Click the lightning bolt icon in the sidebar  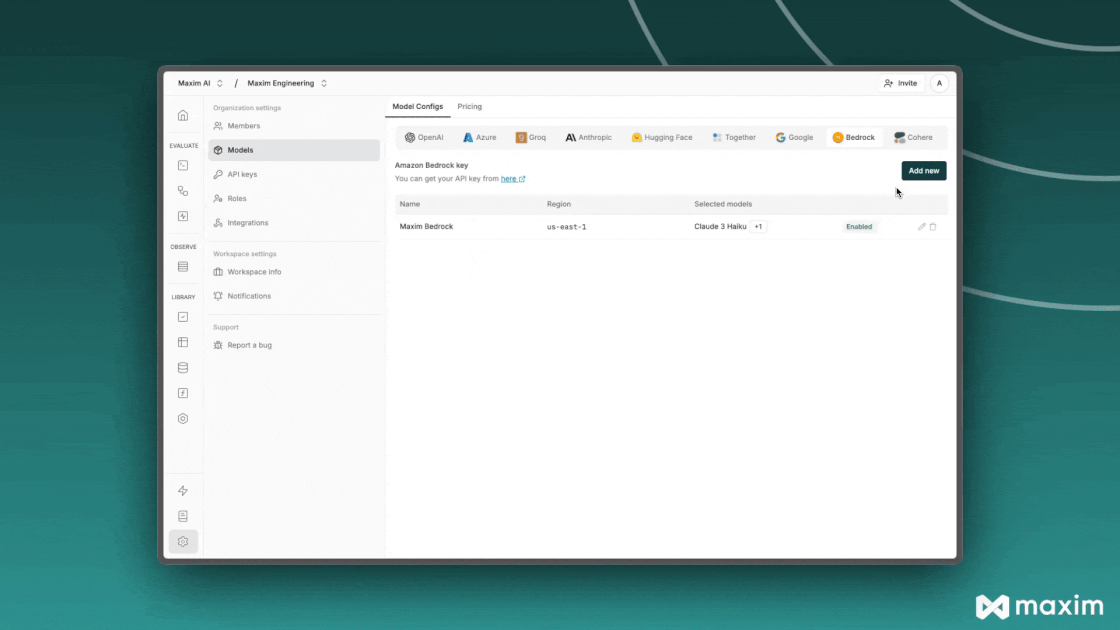[x=183, y=491]
